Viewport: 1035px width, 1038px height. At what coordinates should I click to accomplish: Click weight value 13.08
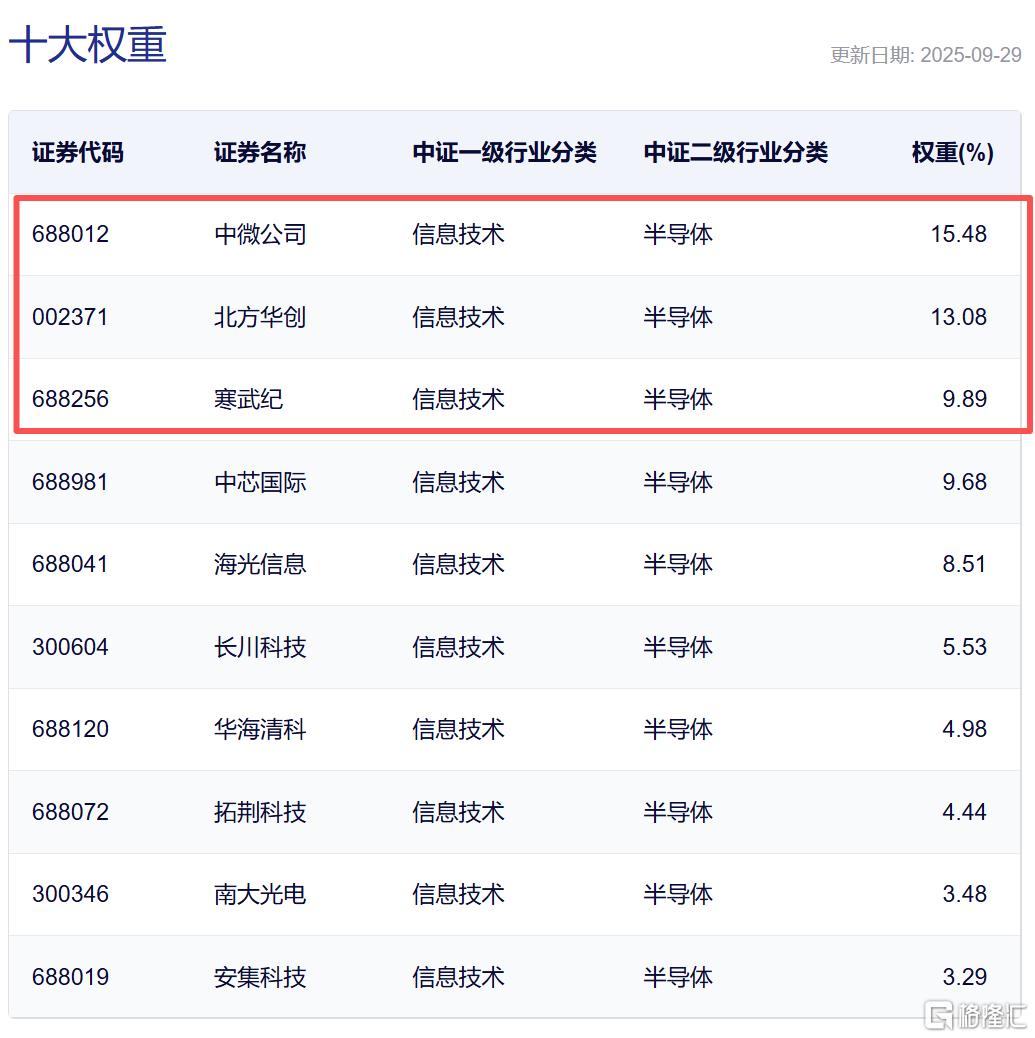tap(958, 316)
